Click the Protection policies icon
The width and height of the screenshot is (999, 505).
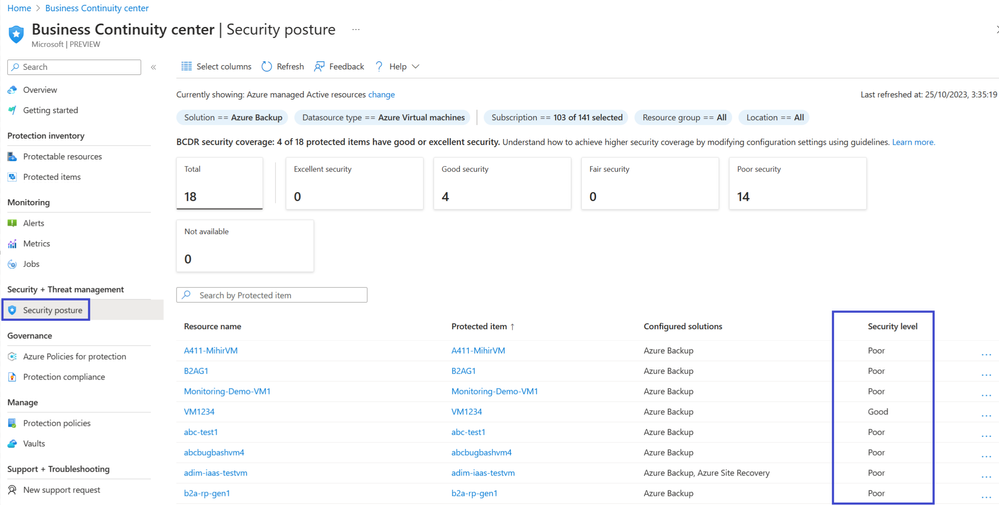click(x=12, y=423)
